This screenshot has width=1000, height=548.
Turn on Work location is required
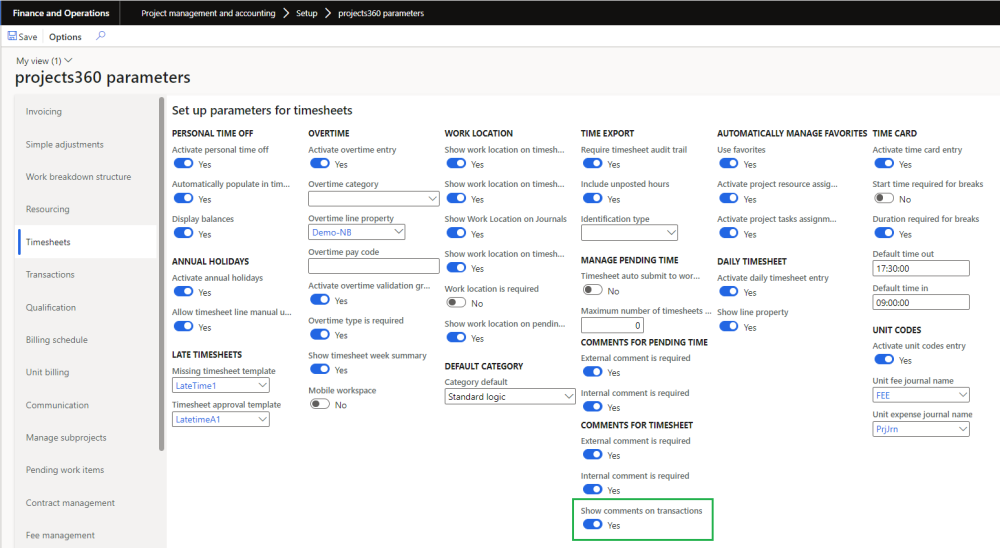[456, 303]
